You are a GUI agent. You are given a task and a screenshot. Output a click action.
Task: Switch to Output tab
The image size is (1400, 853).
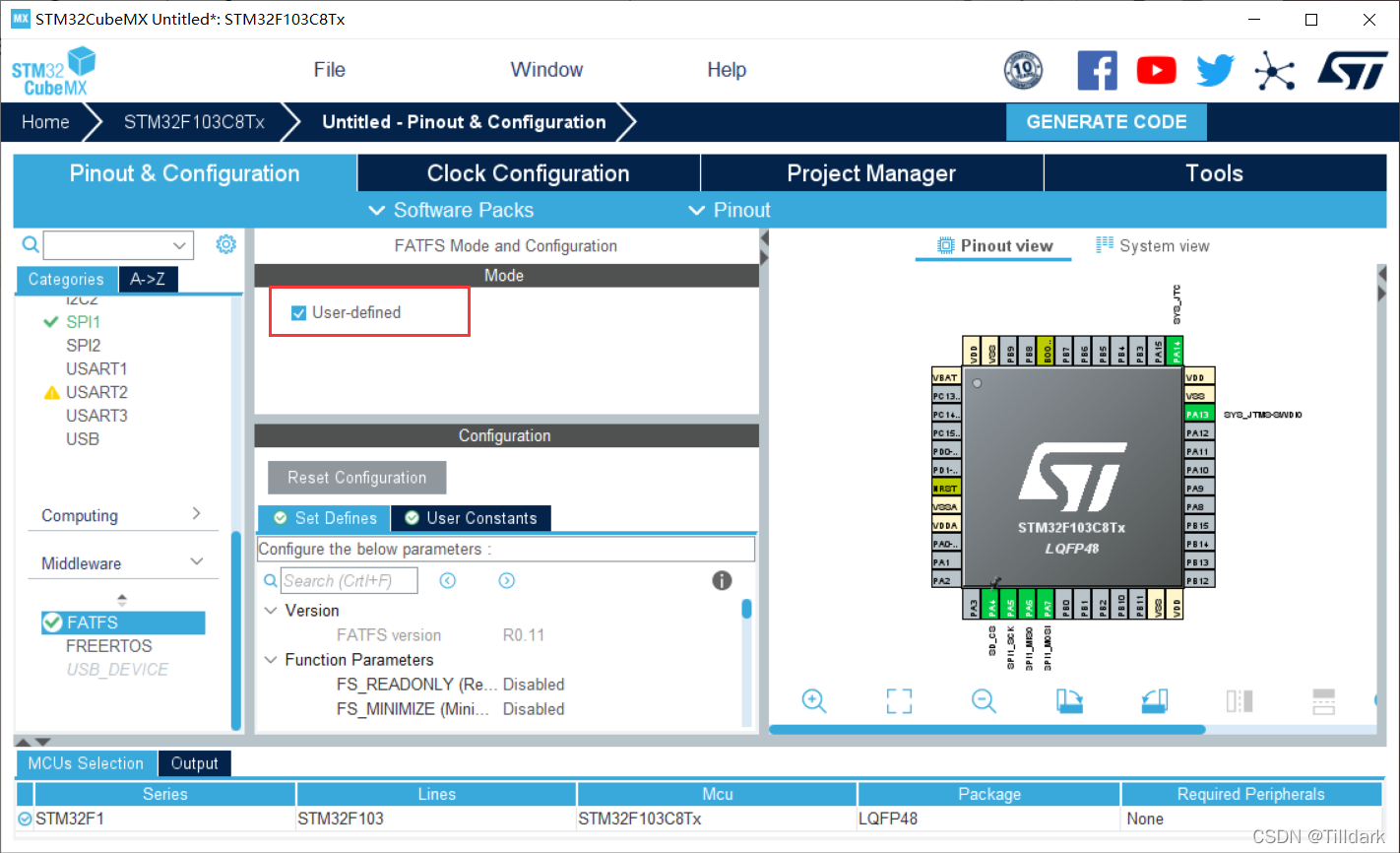point(195,763)
